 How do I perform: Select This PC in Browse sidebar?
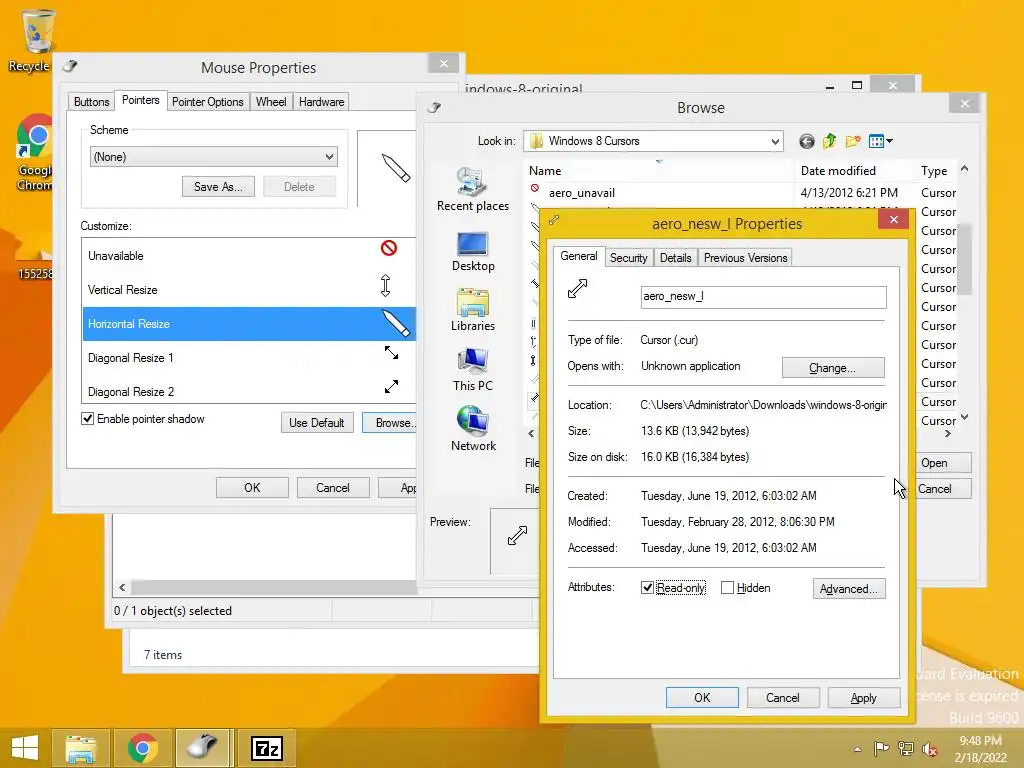point(472,370)
